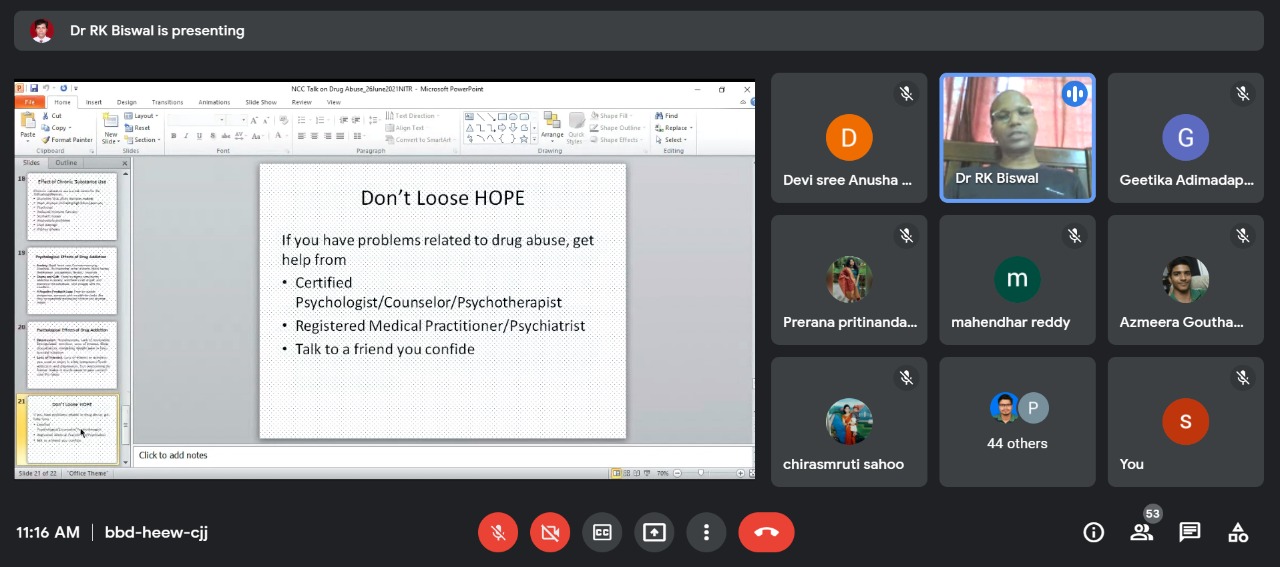The height and width of the screenshot is (567, 1280).
Task: Click the 44 others participant tile
Action: coord(1017,422)
